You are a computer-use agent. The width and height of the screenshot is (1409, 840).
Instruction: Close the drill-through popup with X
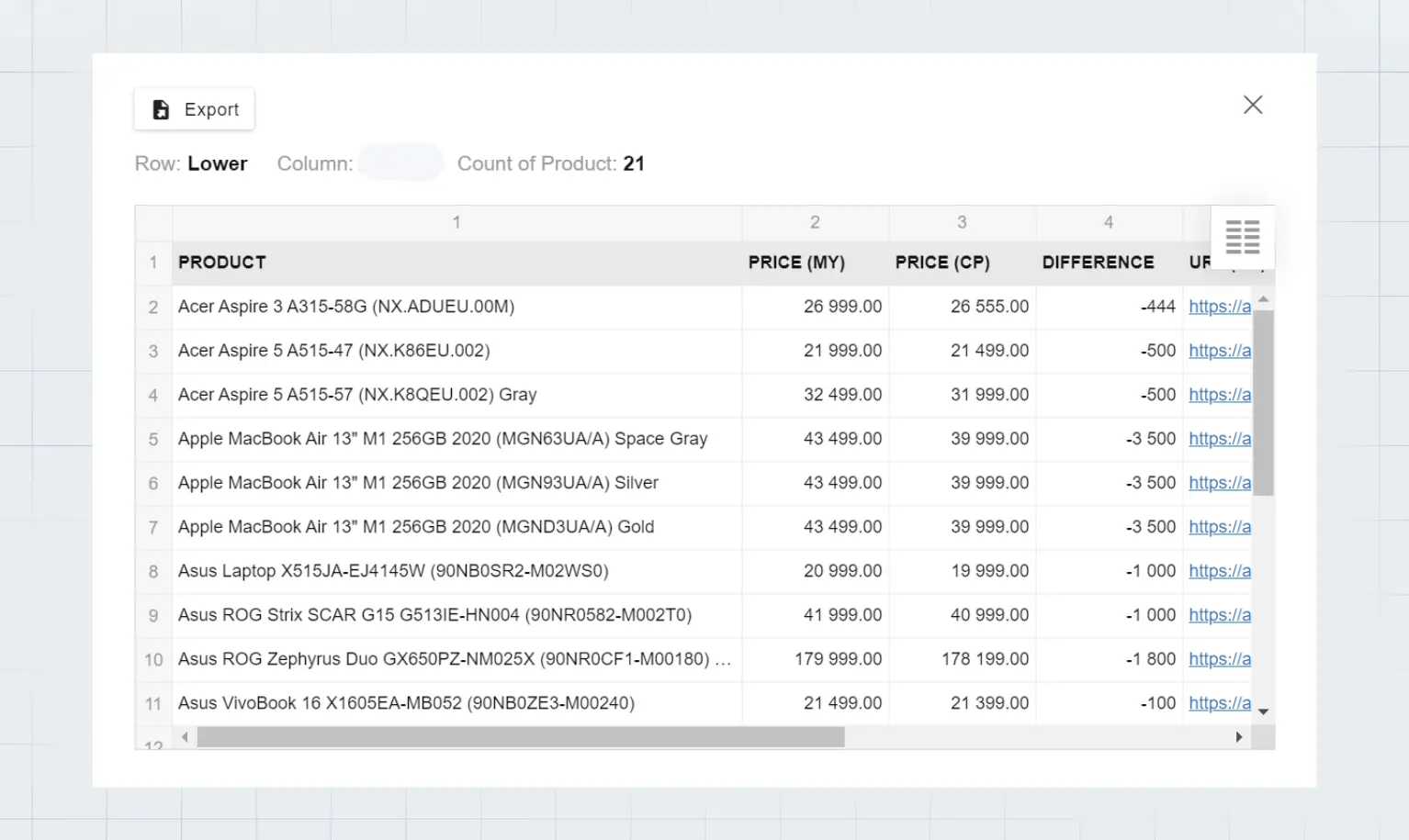tap(1252, 105)
